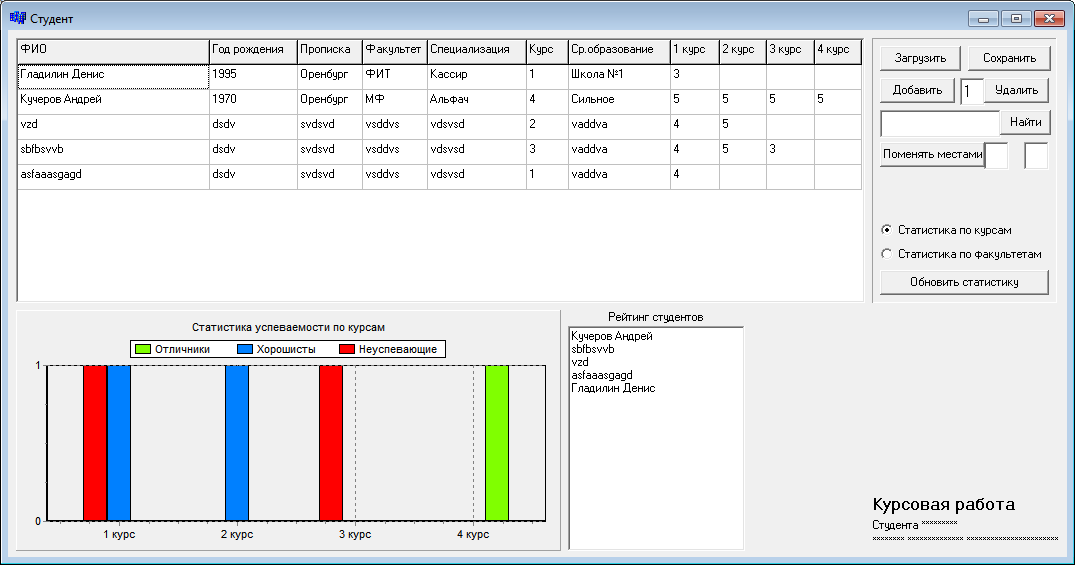
Task: Click the Альфач specialization cell
Action: tap(476, 101)
